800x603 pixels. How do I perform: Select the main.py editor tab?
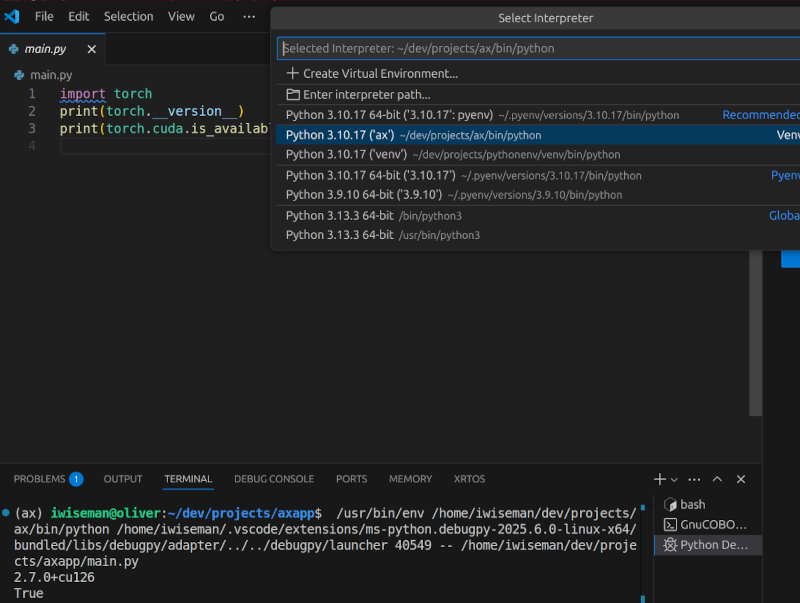pyautogui.click(x=53, y=49)
